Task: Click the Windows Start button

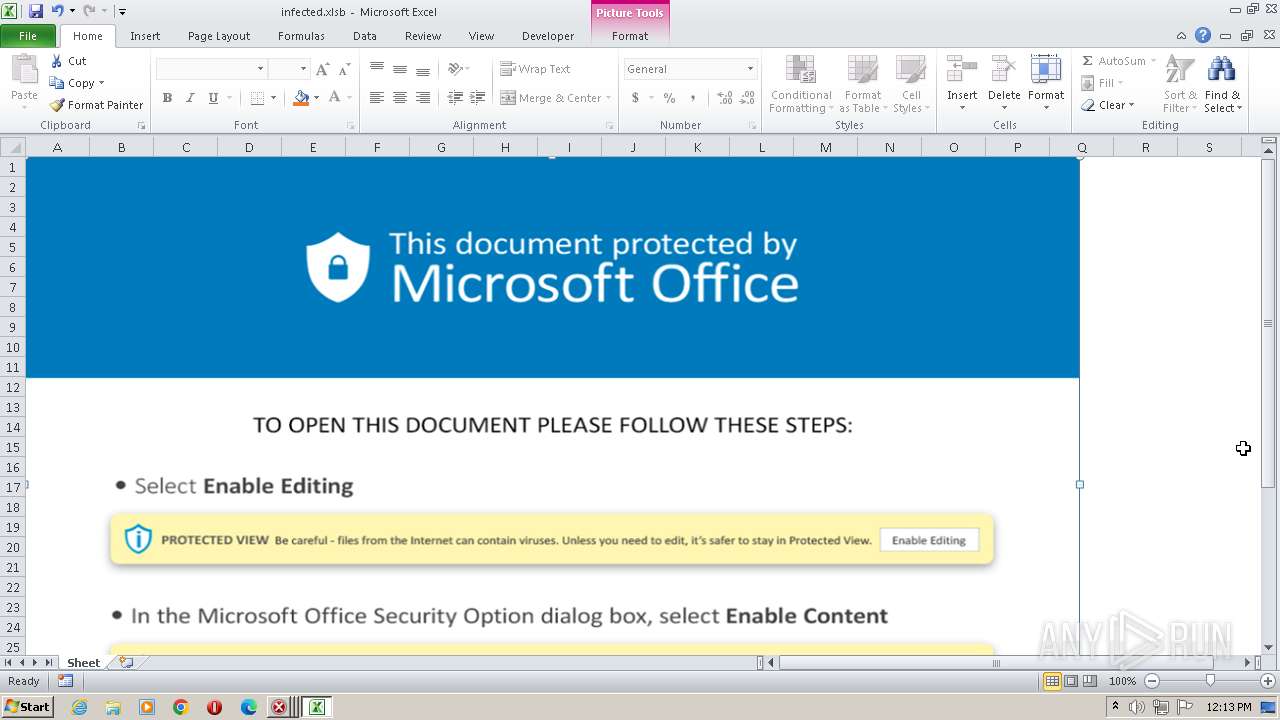Action: click(27, 707)
